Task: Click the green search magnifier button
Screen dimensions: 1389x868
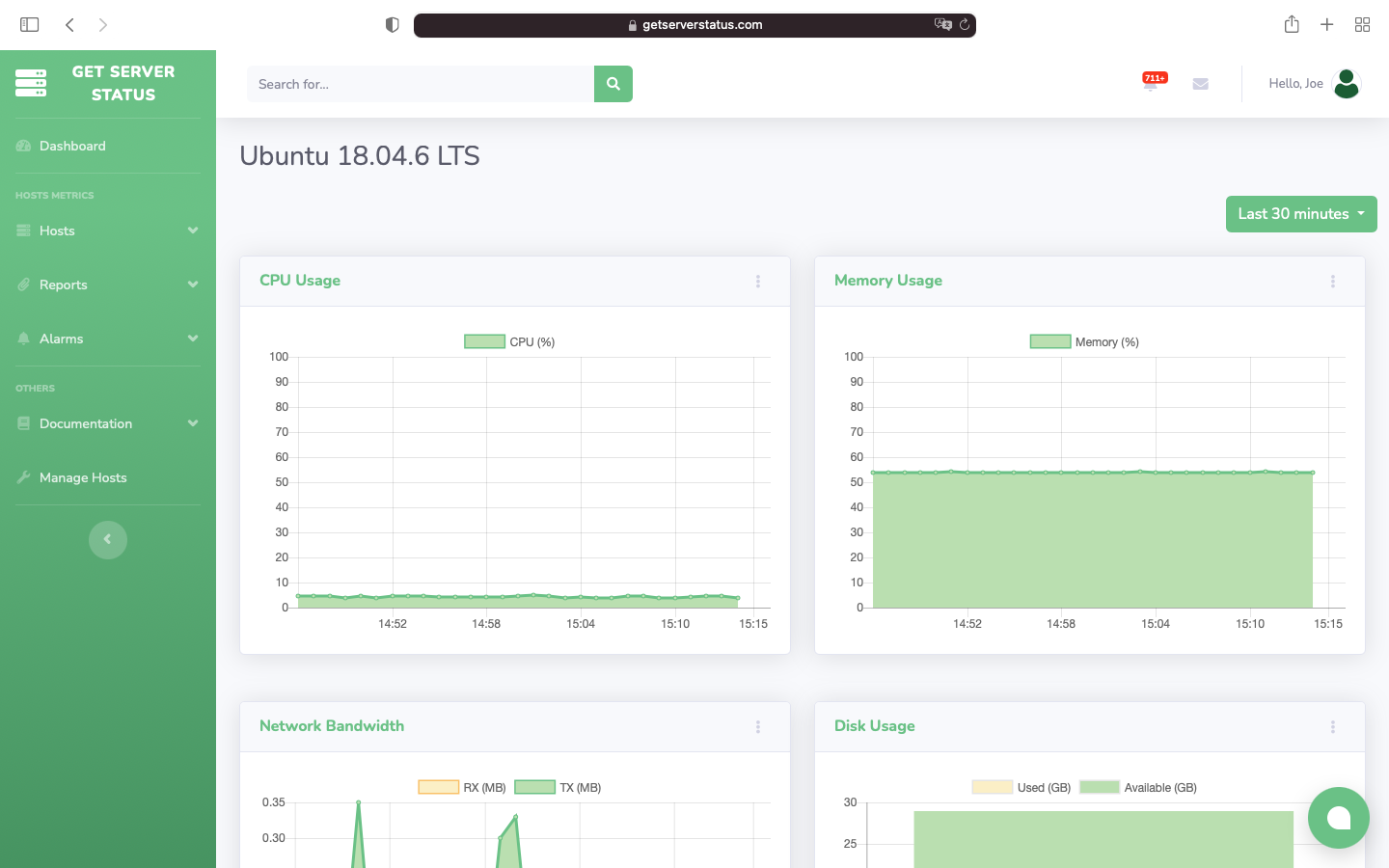Action: [613, 84]
